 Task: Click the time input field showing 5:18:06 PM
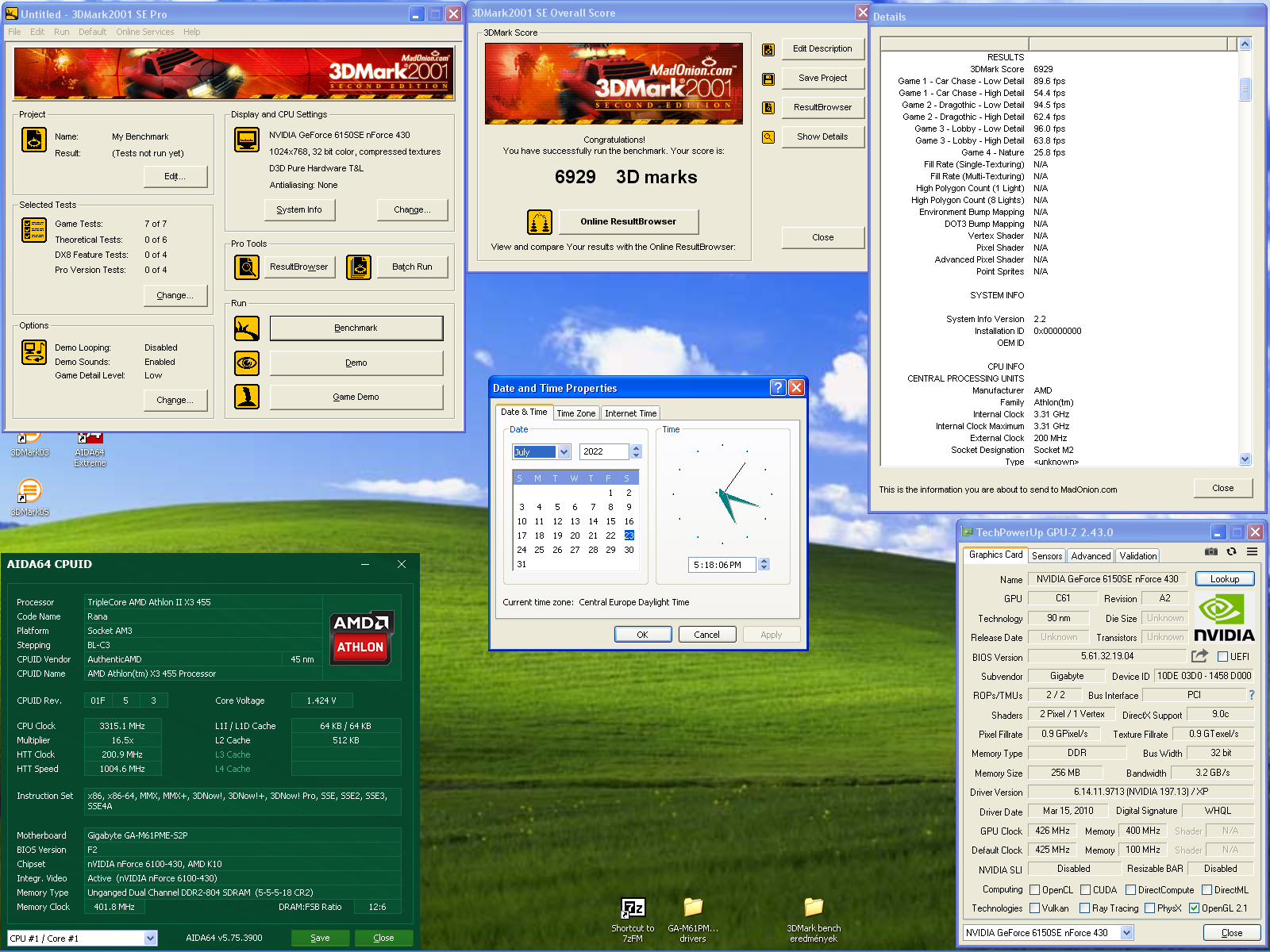click(722, 565)
